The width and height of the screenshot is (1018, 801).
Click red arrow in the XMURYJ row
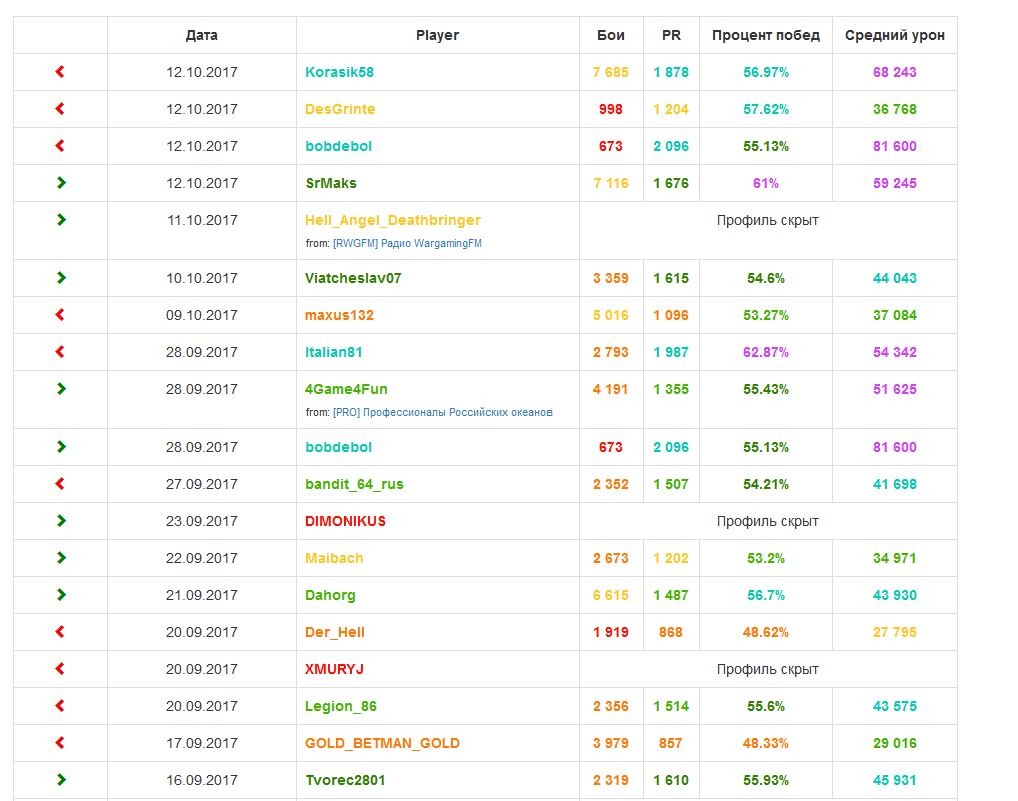pyautogui.click(x=60, y=669)
